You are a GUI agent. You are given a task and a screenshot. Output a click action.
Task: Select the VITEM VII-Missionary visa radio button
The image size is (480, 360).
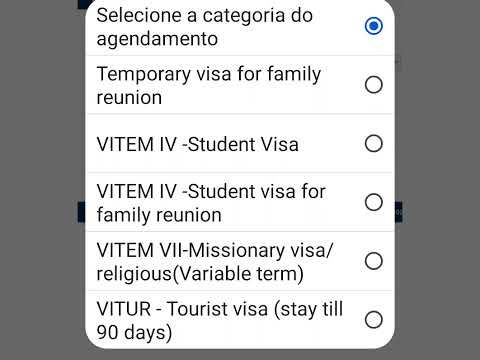coord(373,261)
